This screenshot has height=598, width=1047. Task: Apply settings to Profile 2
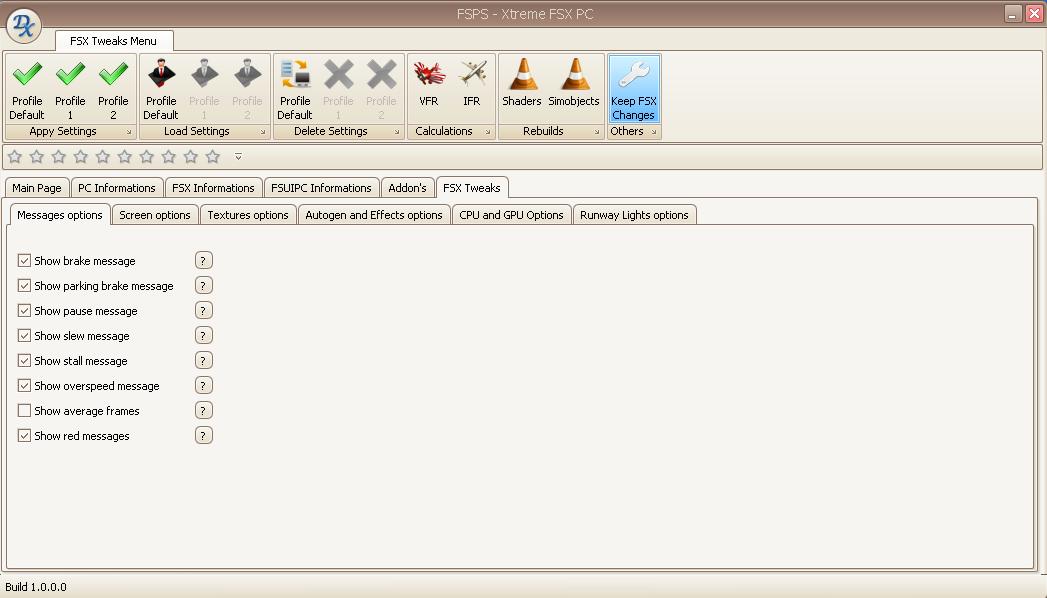click(113, 89)
